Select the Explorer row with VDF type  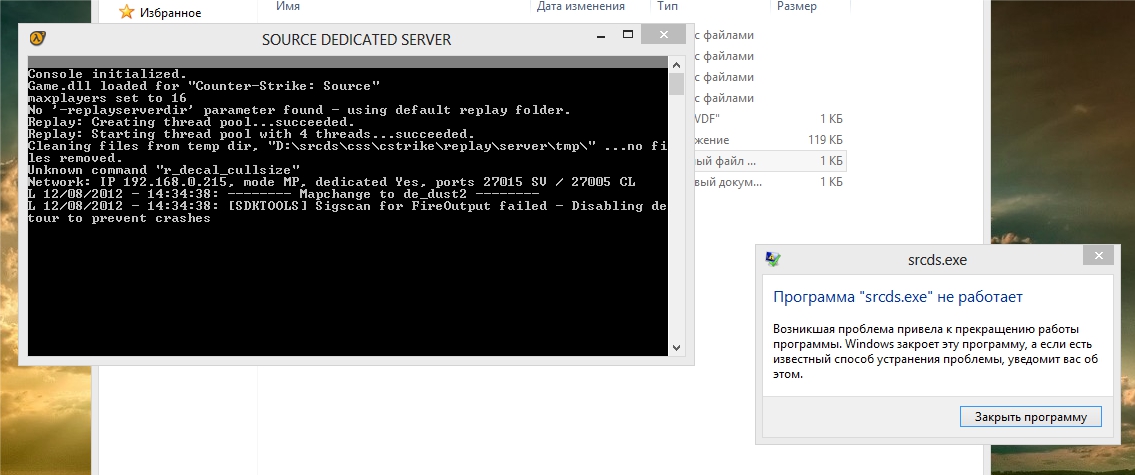pos(769,119)
